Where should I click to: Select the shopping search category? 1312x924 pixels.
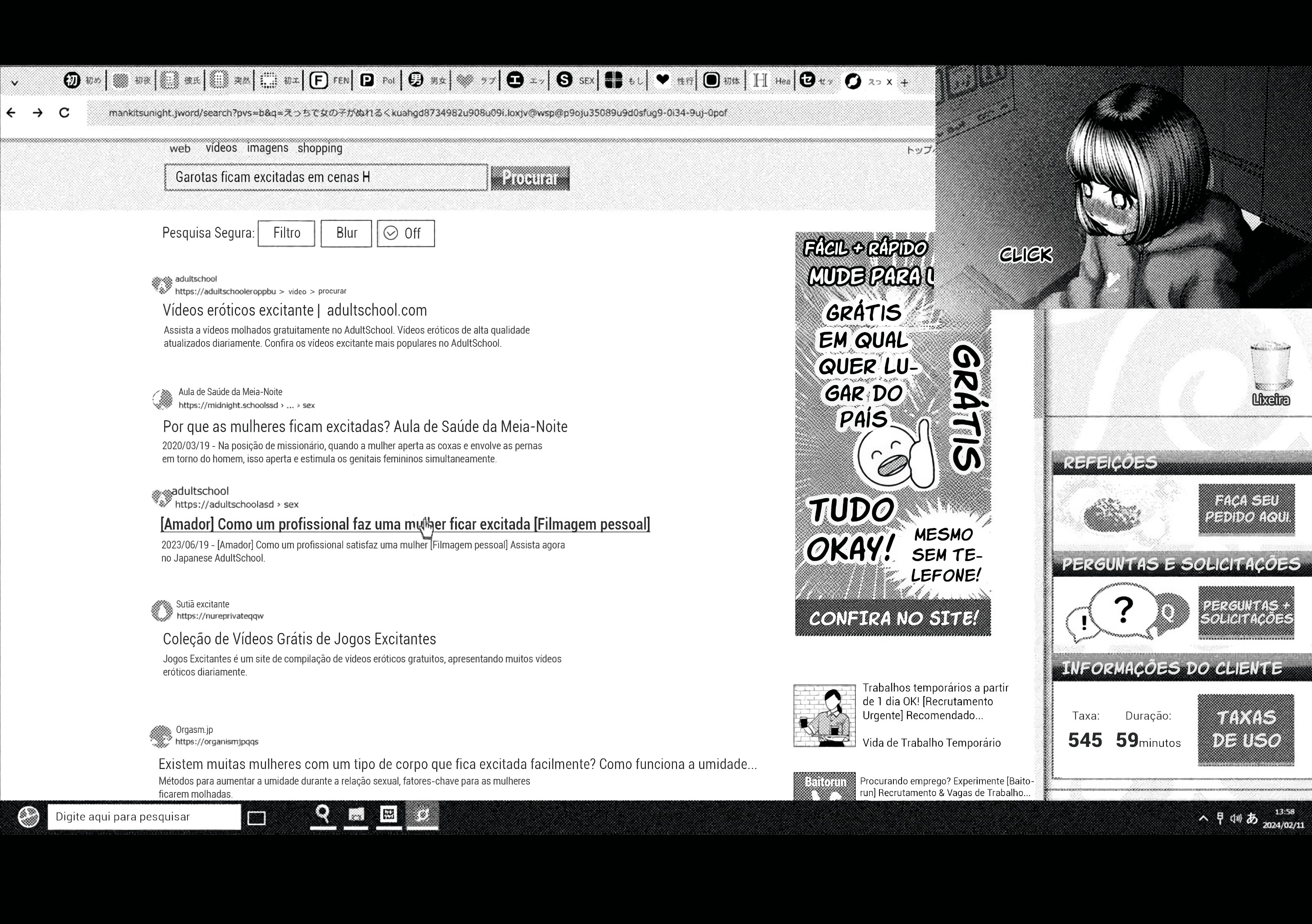(320, 148)
